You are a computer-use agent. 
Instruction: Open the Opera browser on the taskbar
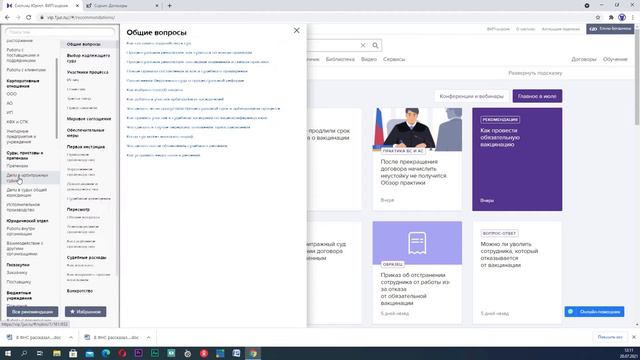122,353
